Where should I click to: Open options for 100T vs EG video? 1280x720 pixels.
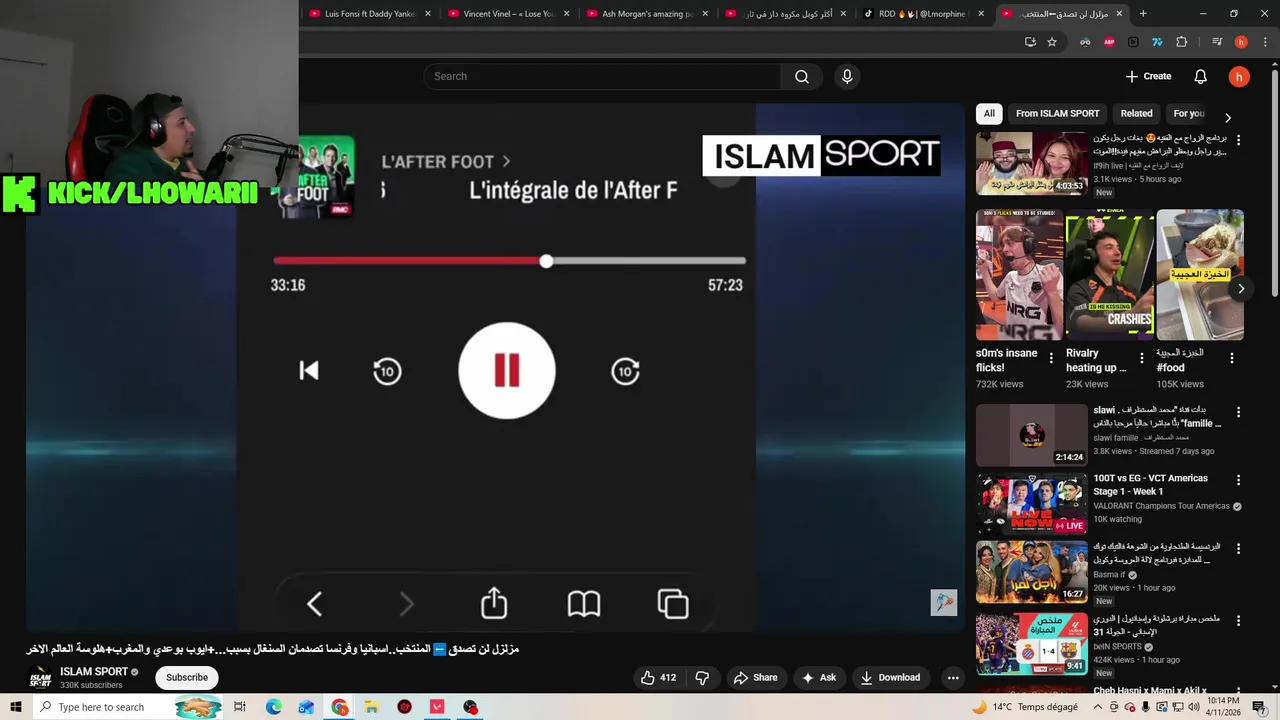1238,481
